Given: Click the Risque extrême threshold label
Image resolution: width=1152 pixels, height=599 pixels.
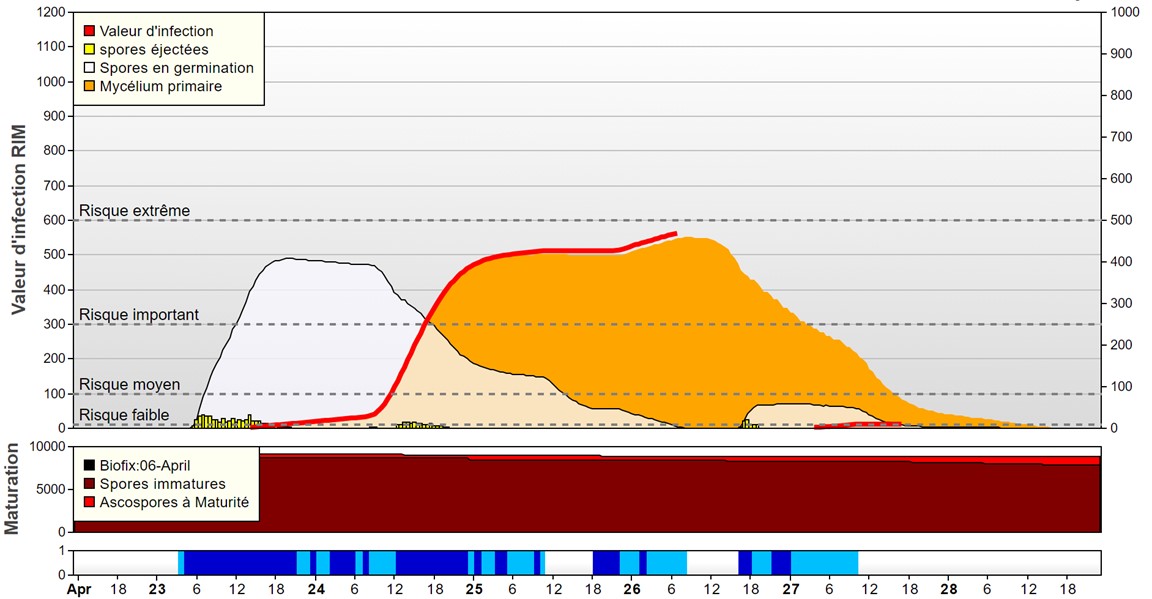Looking at the screenshot, I should [x=134, y=211].
